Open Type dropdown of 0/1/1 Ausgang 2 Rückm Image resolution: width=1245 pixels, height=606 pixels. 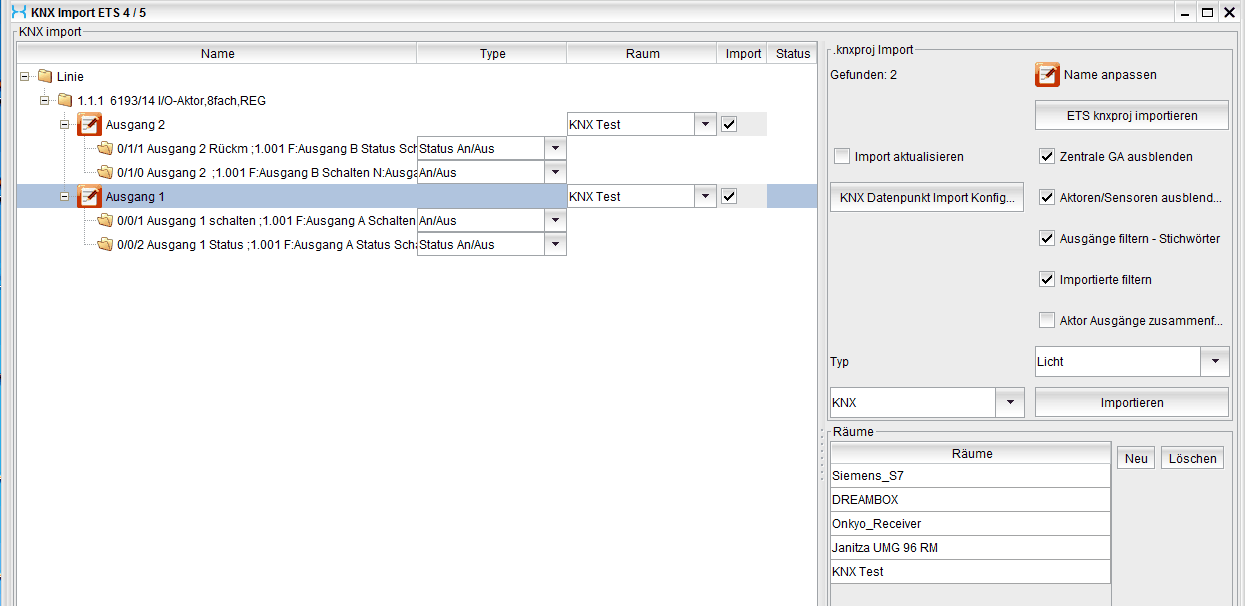tap(555, 148)
